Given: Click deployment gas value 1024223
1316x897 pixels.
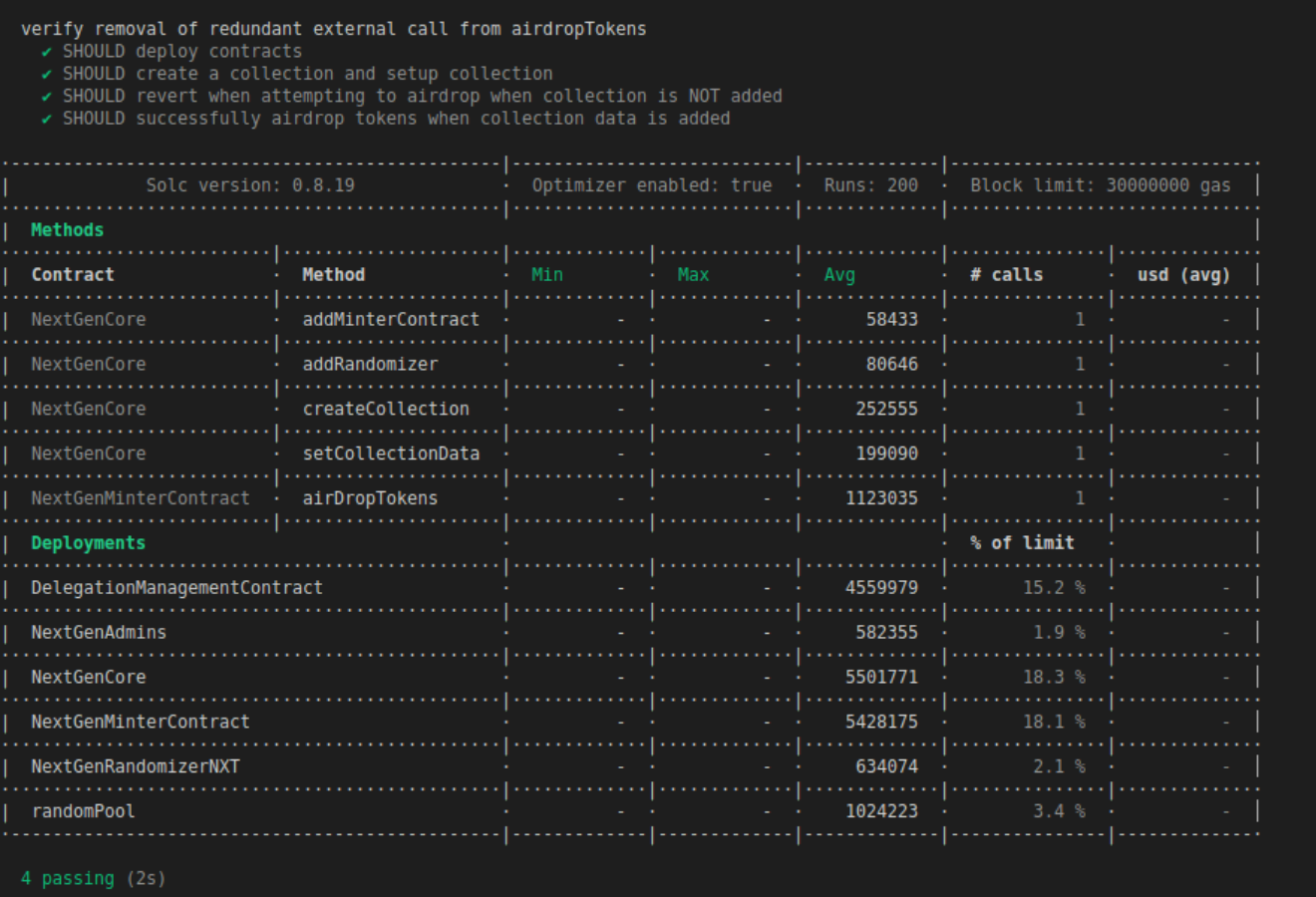Looking at the screenshot, I should (882, 811).
